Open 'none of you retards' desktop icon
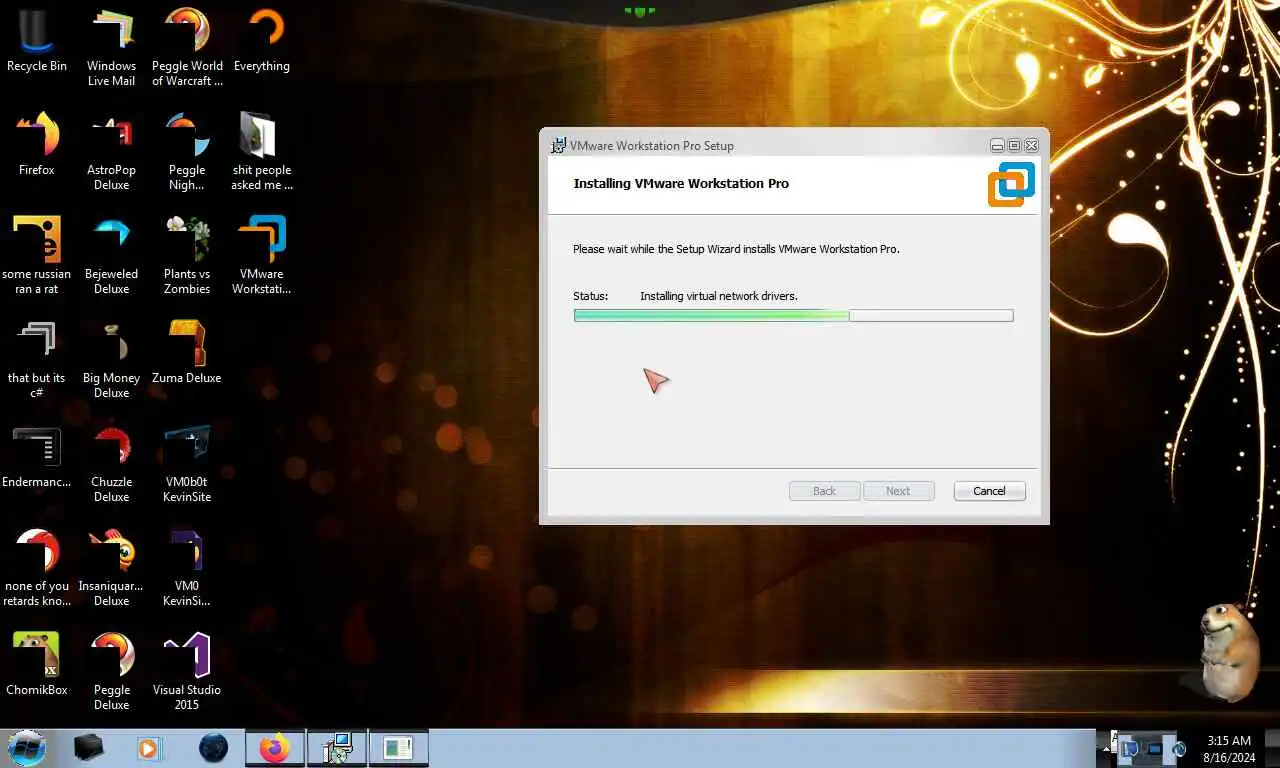The width and height of the screenshot is (1280, 768). click(36, 567)
